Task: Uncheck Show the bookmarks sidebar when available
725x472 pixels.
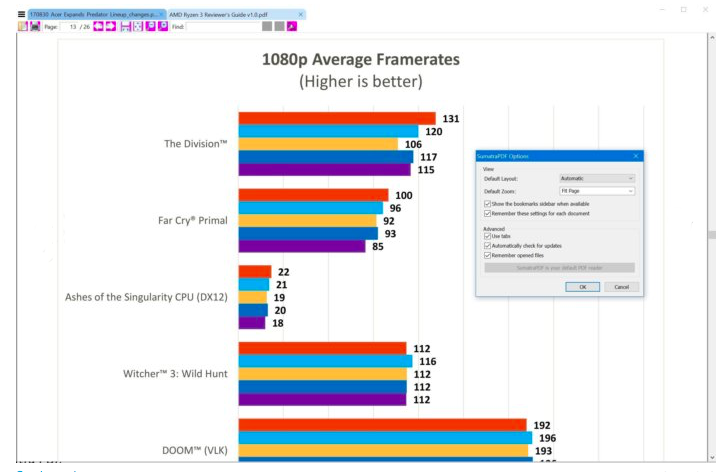Action: (487, 203)
